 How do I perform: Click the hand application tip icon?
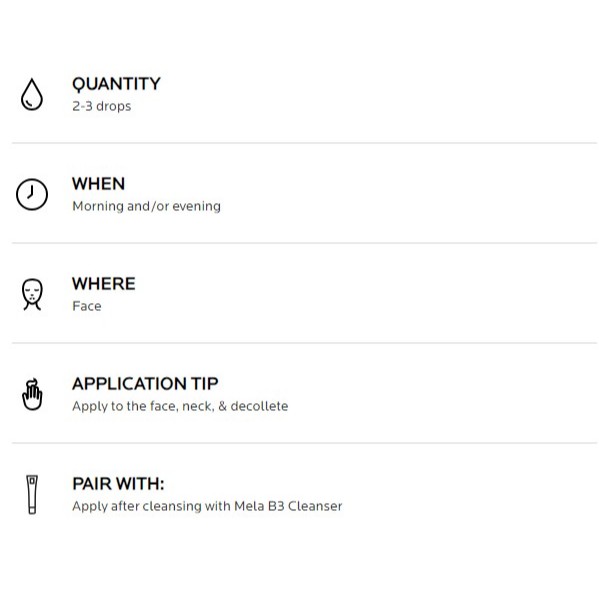(32, 394)
